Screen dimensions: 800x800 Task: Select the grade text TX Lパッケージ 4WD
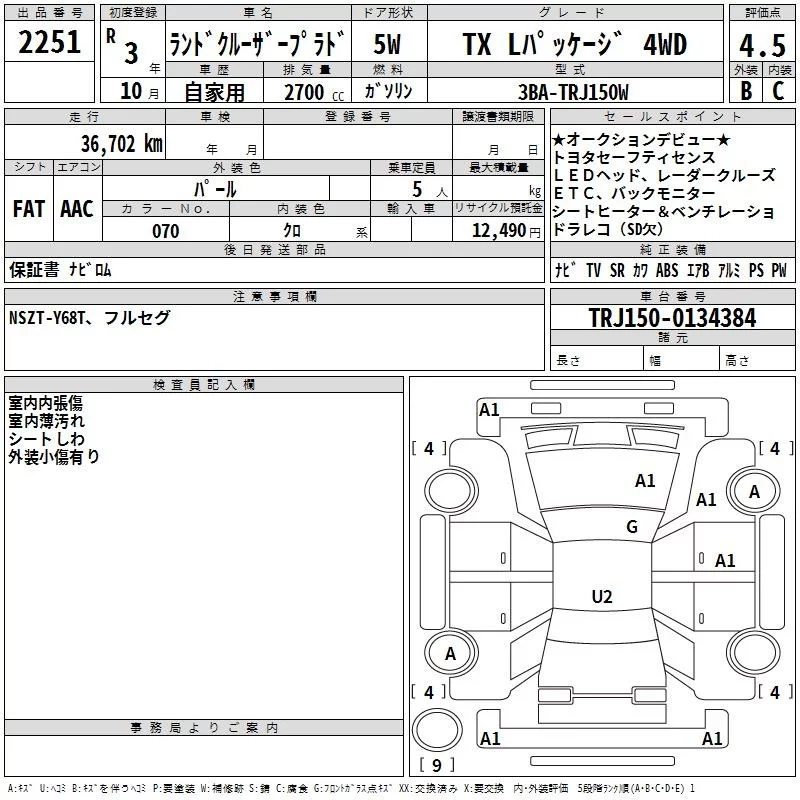click(x=574, y=44)
